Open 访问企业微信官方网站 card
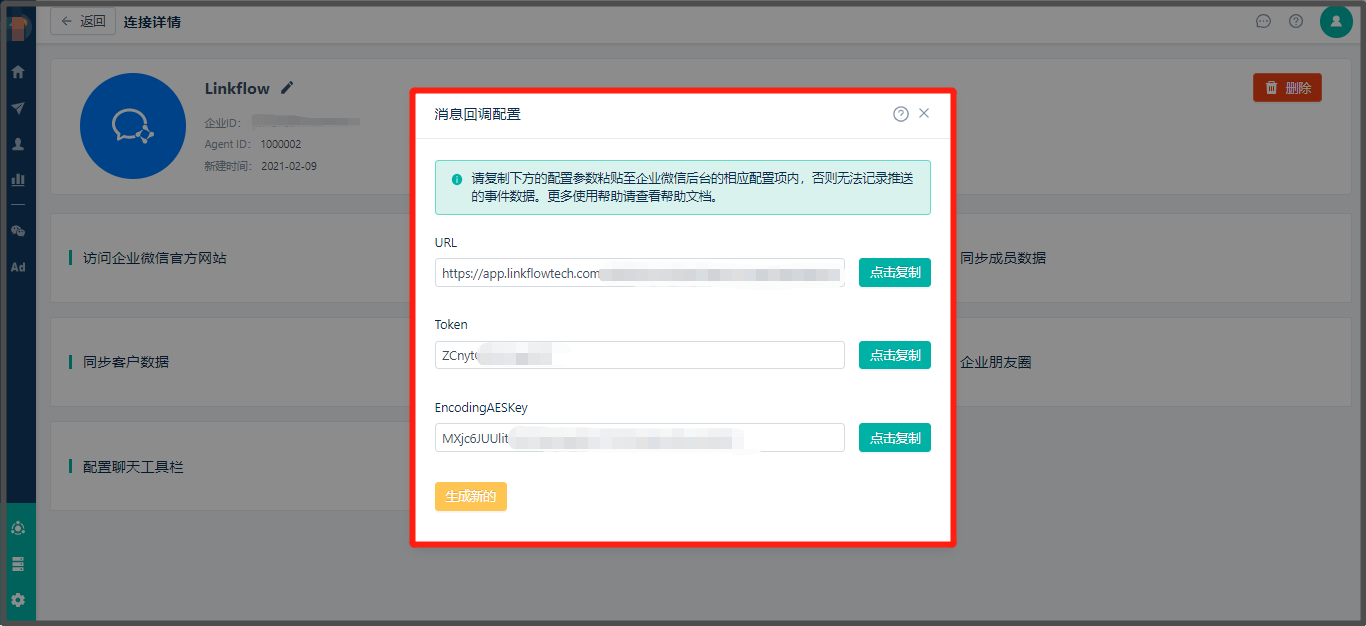The height and width of the screenshot is (626, 1366). click(x=230, y=258)
